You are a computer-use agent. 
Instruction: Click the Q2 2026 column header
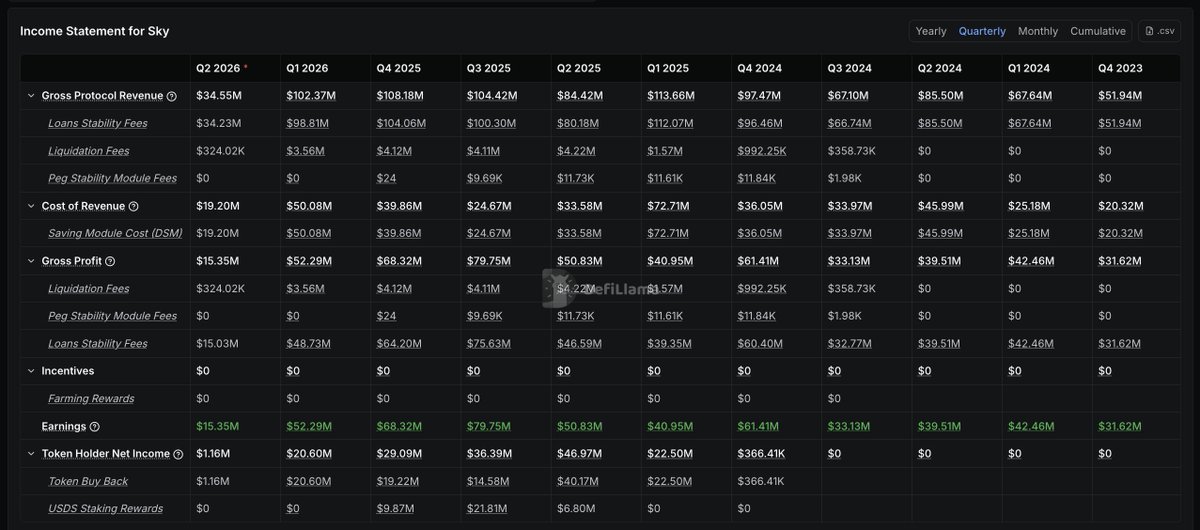[x=218, y=68]
